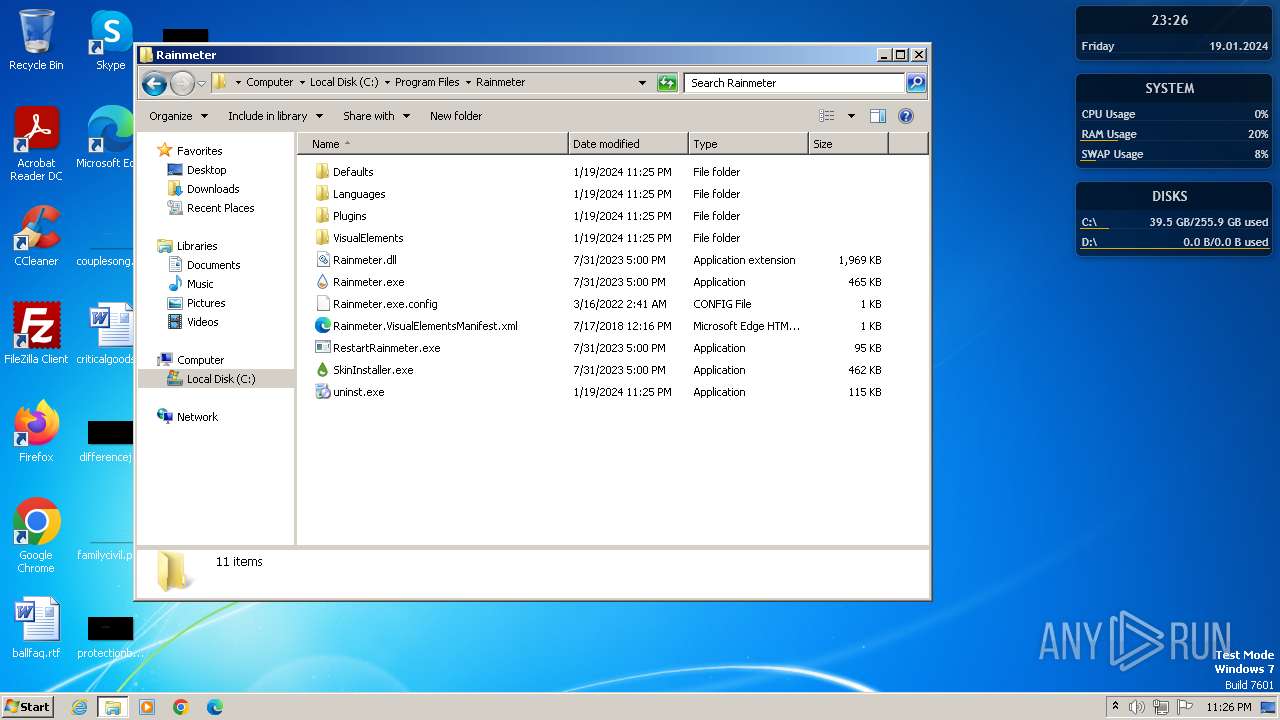
Task: Sort by Name column header
Action: (x=432, y=144)
